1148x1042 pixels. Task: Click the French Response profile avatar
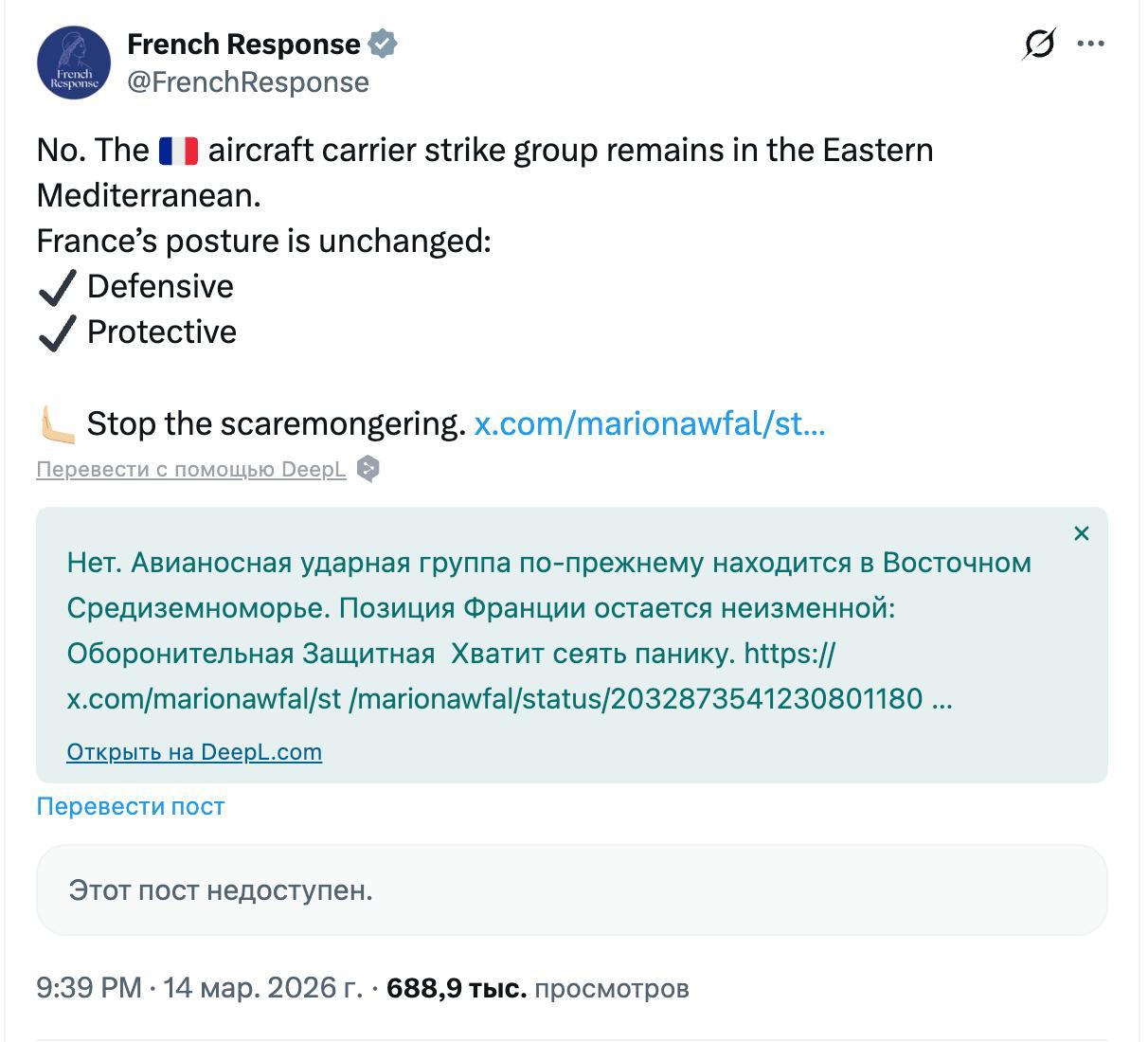[x=74, y=63]
